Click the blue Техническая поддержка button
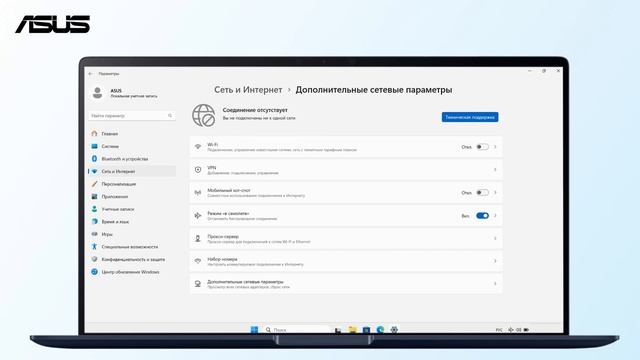 (470, 117)
